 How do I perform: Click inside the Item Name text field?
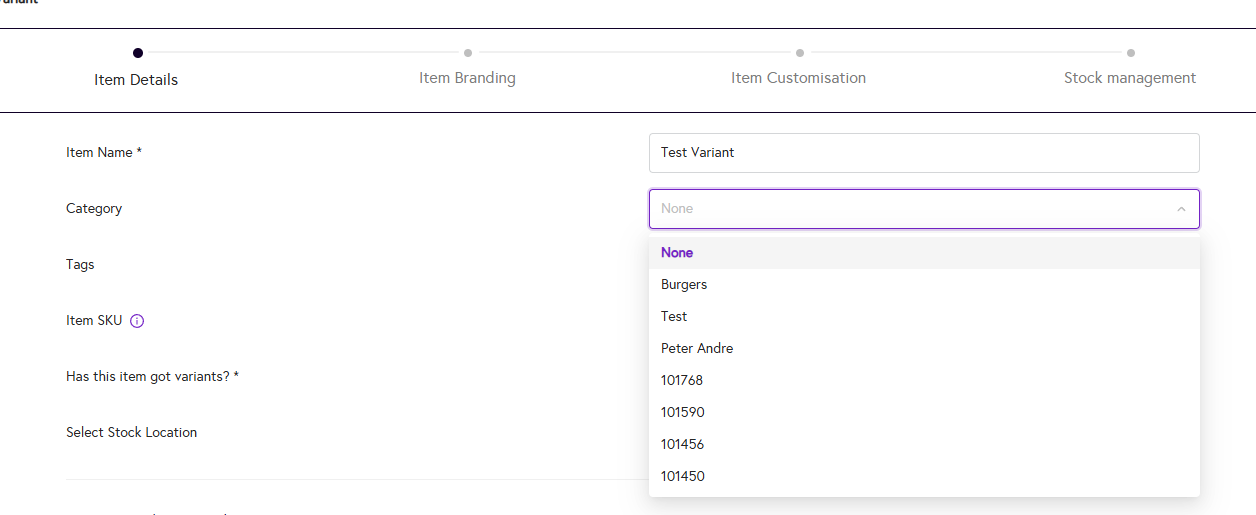(x=923, y=153)
